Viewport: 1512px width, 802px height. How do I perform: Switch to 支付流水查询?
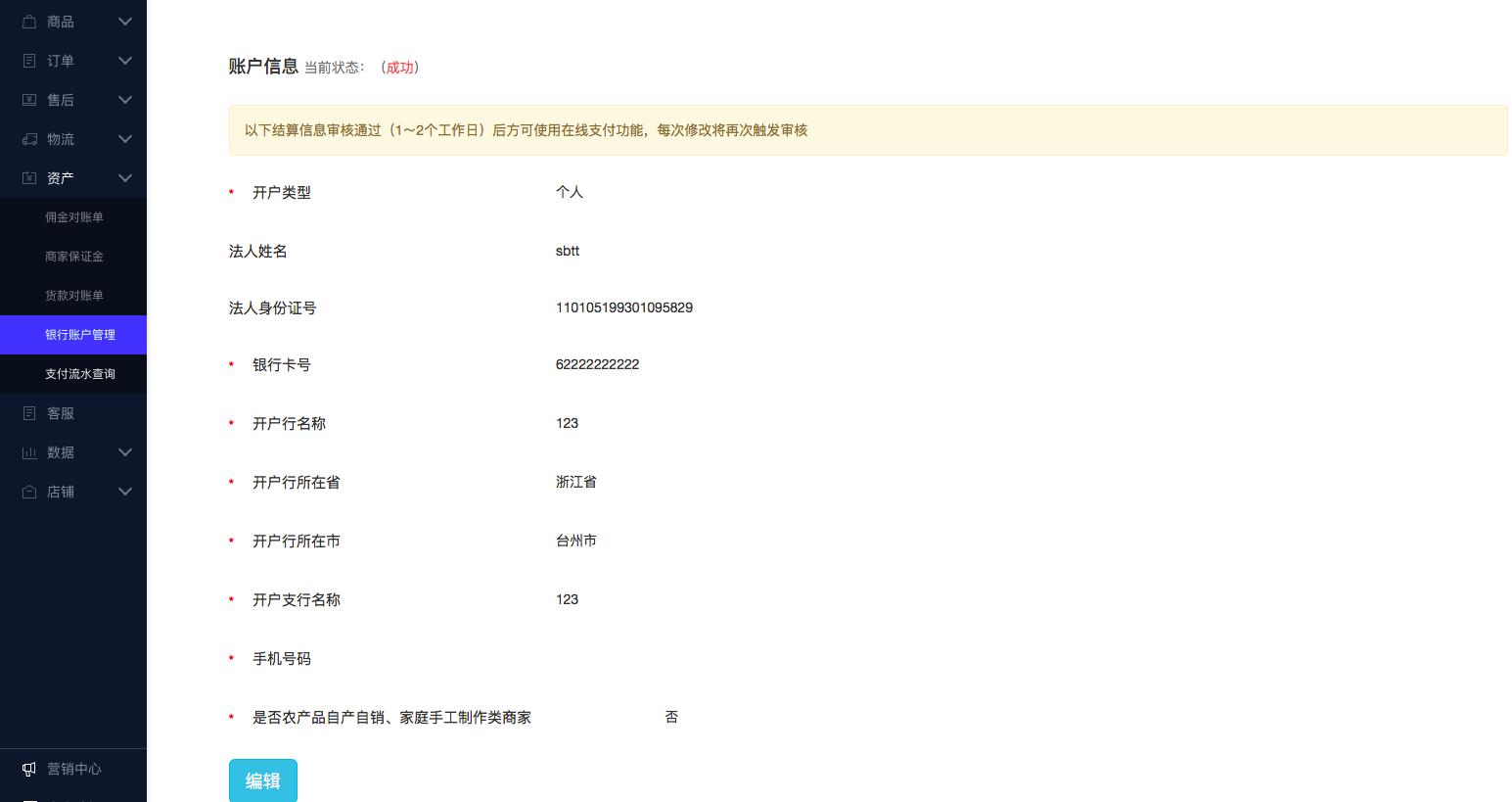(x=80, y=373)
